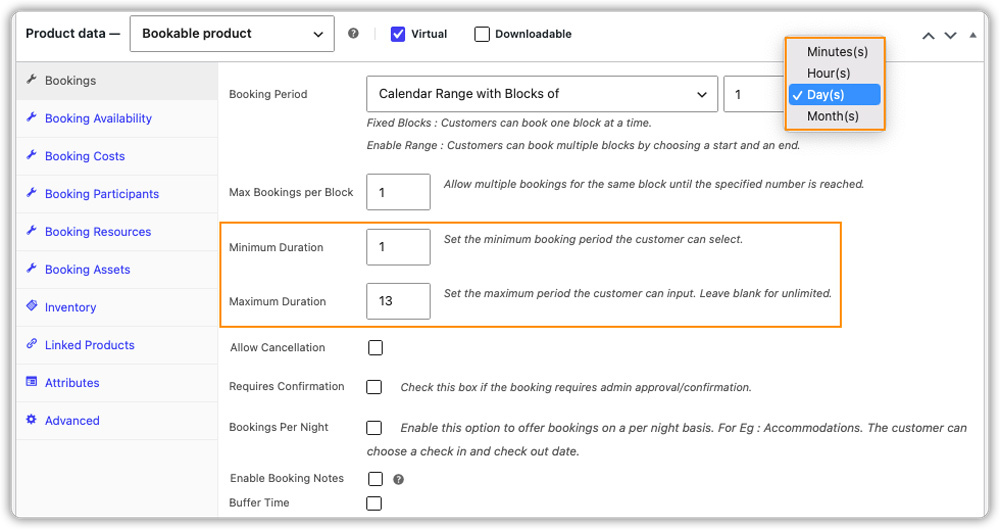Viewport: 1000px width, 530px height.
Task: Open the Booking Participants tab
Action: tap(117, 194)
